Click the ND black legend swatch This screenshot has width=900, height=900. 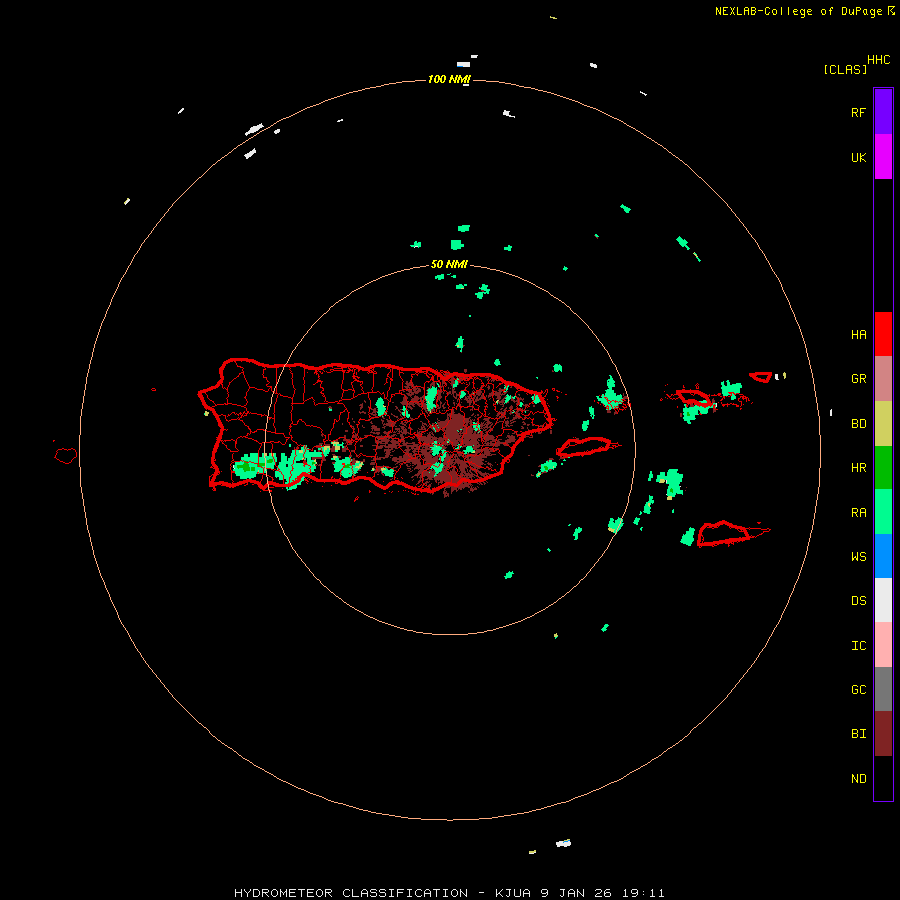click(883, 778)
